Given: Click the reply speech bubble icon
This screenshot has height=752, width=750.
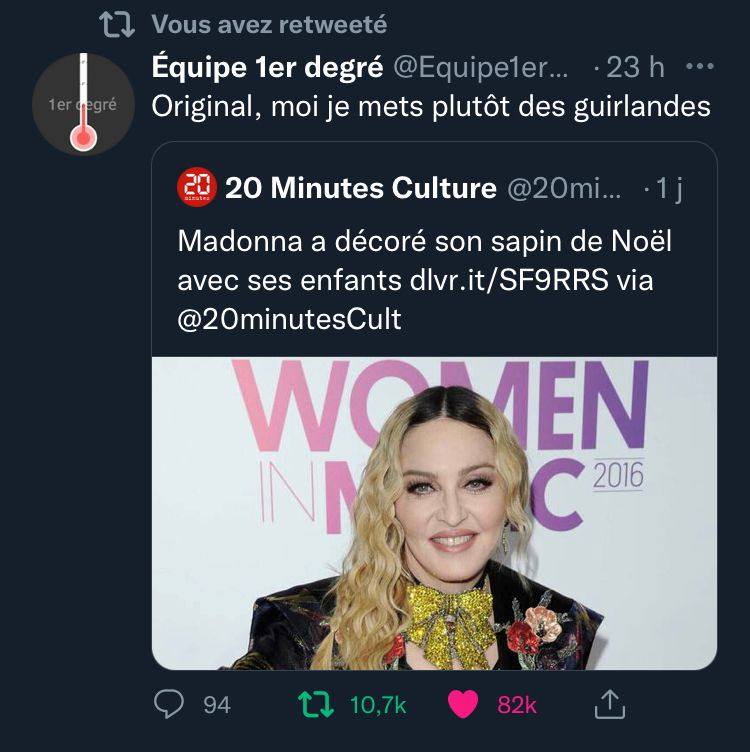Looking at the screenshot, I should point(171,705).
